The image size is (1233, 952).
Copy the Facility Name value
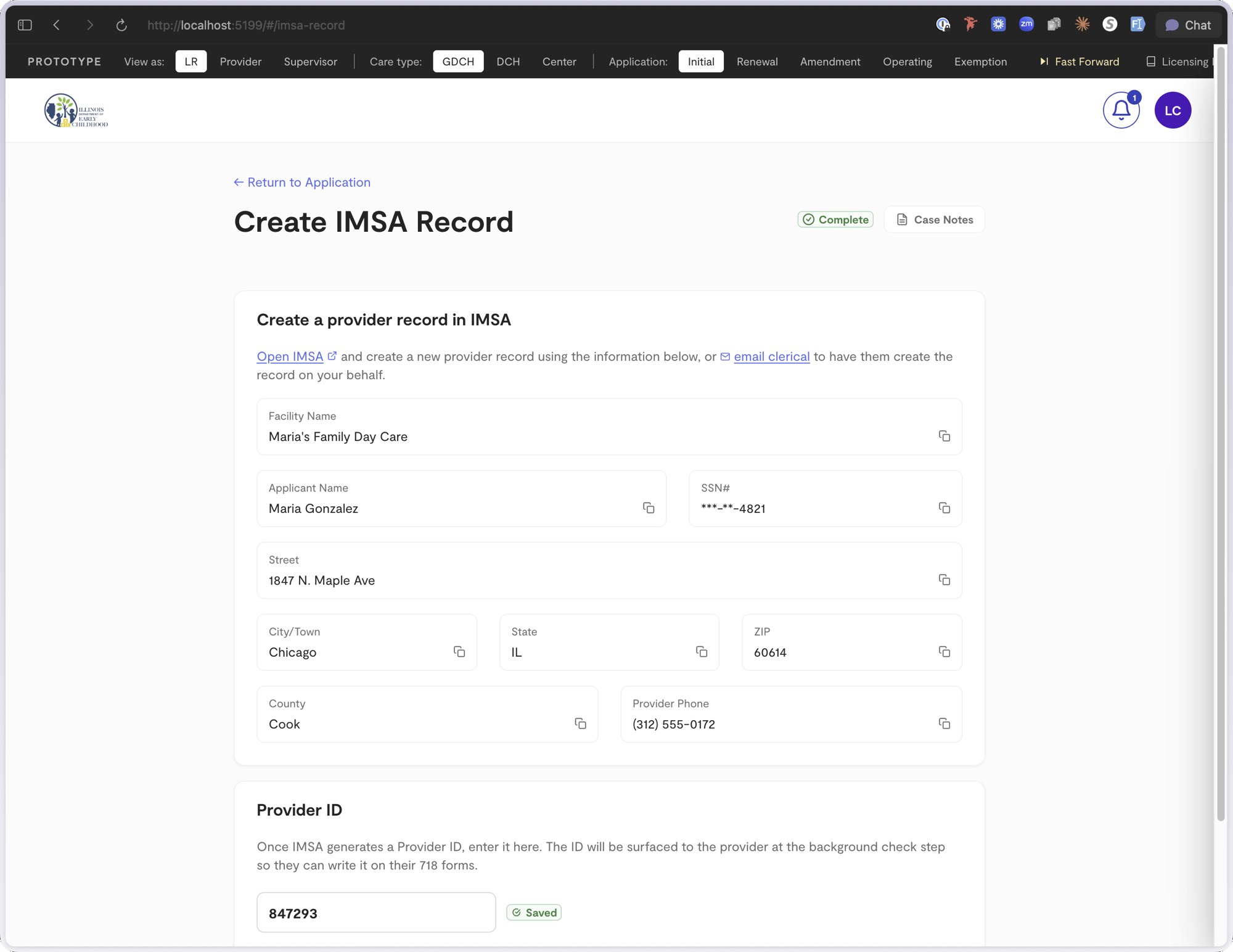944,436
